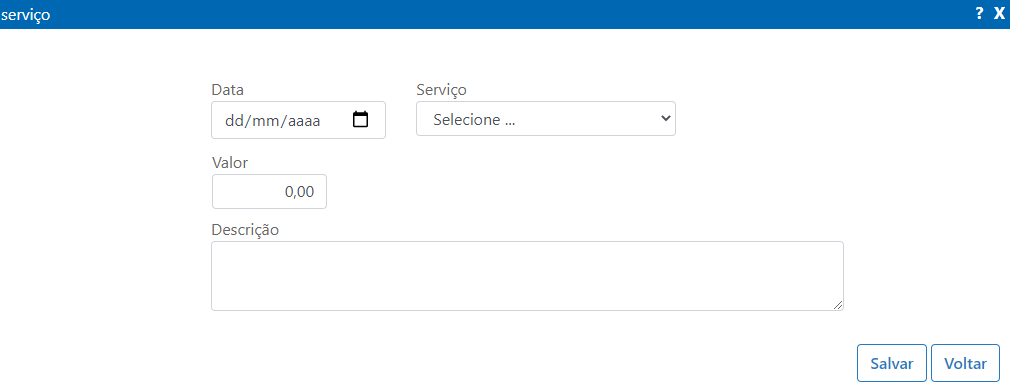Click the Descrição textarea resize grip
Screen dimensions: 1010x383
(837, 305)
